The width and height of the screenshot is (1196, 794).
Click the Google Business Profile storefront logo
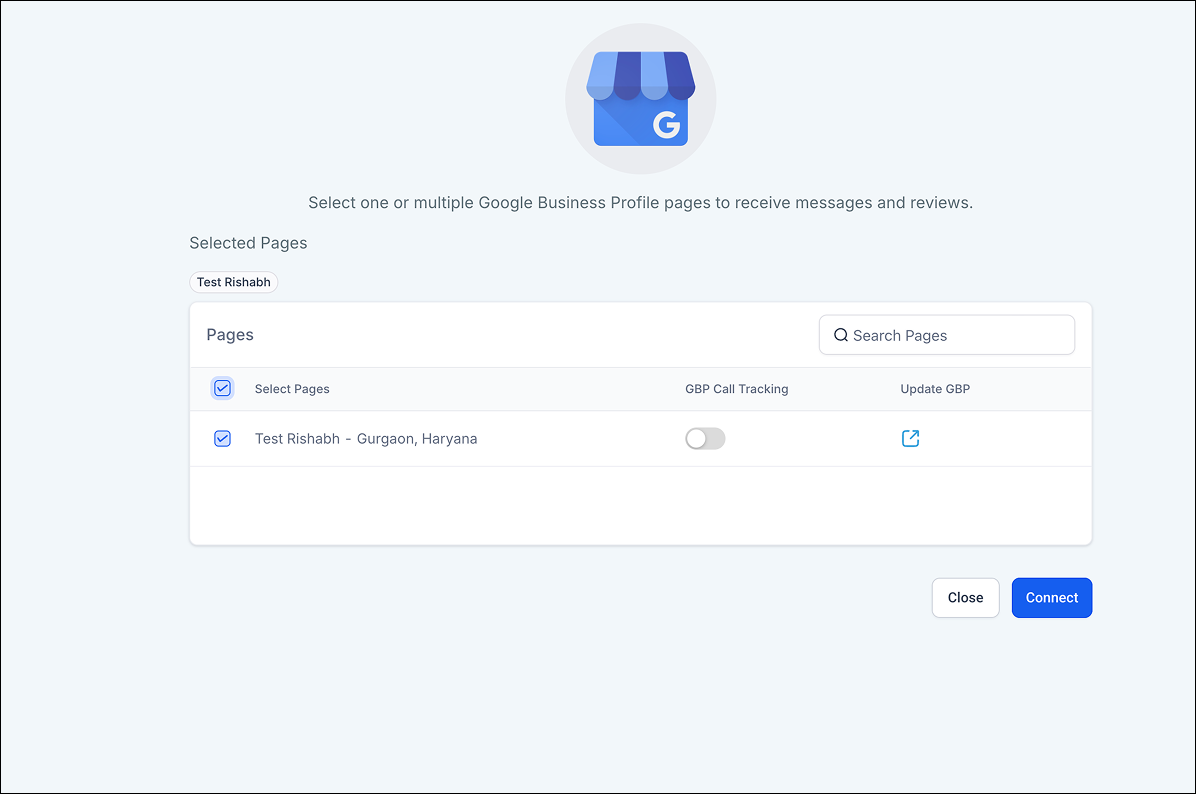pyautogui.click(x=640, y=99)
